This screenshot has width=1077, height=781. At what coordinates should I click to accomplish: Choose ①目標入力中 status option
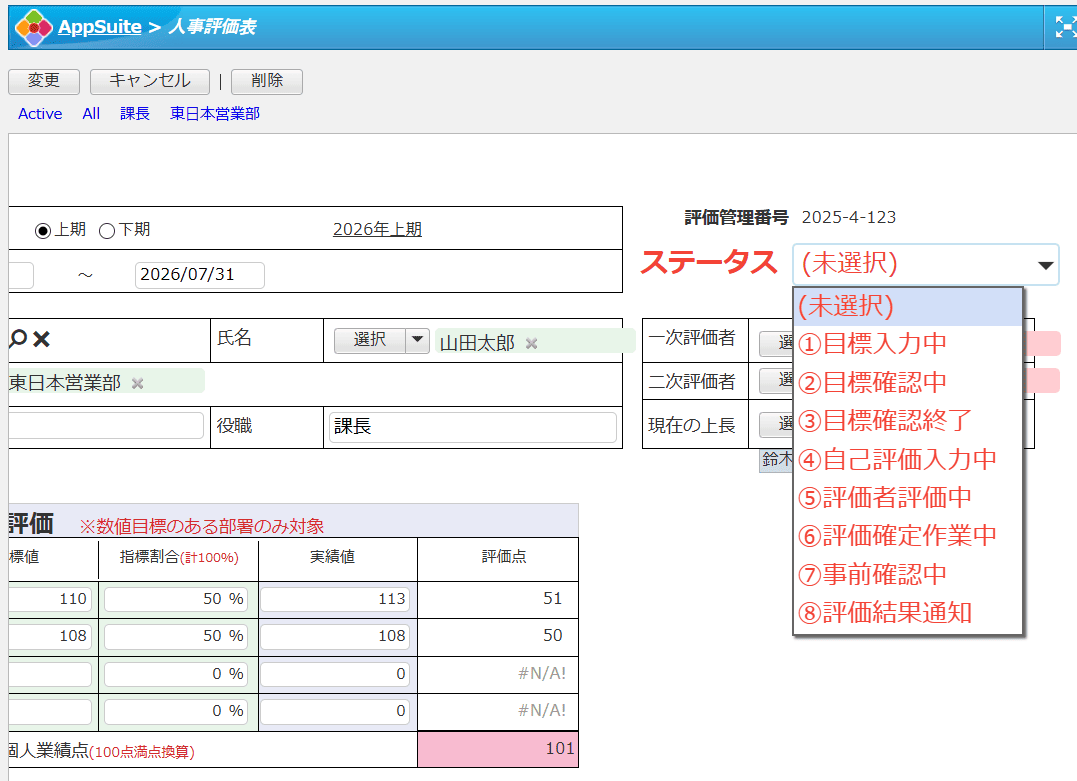[908, 343]
